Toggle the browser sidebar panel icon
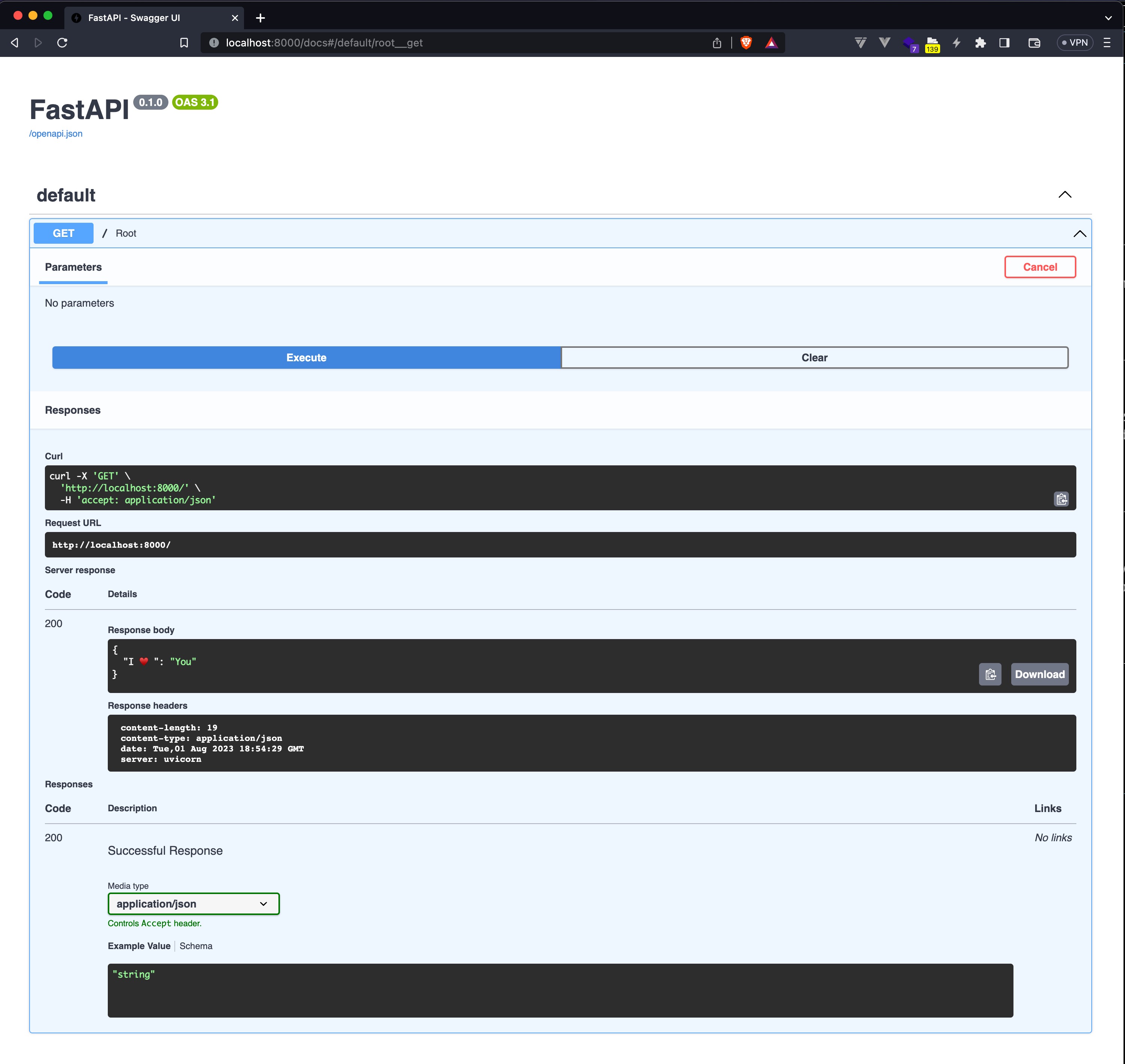 [1004, 43]
